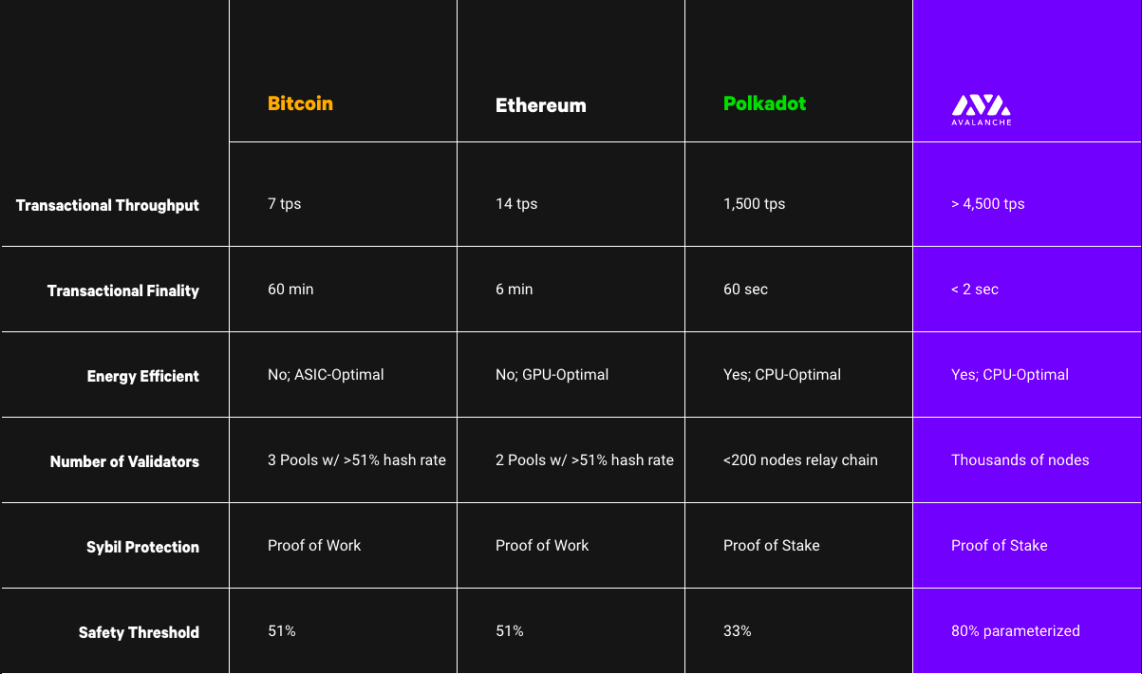Click the '3 Pools w/ >51% hash rate' cell

[357, 460]
